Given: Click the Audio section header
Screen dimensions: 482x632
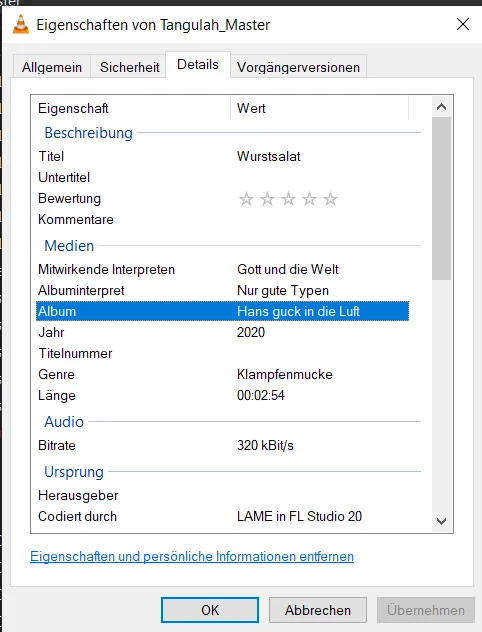Looking at the screenshot, I should 64,422.
